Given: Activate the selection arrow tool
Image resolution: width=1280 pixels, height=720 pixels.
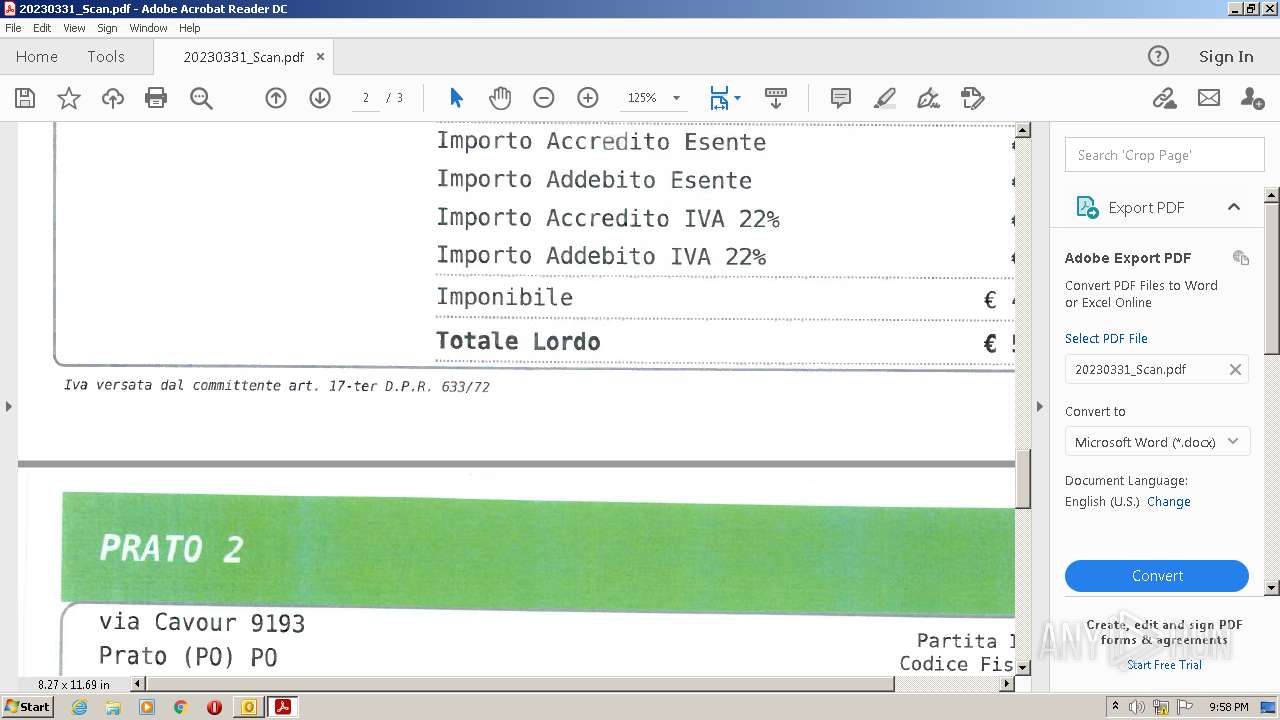Looking at the screenshot, I should tap(456, 98).
